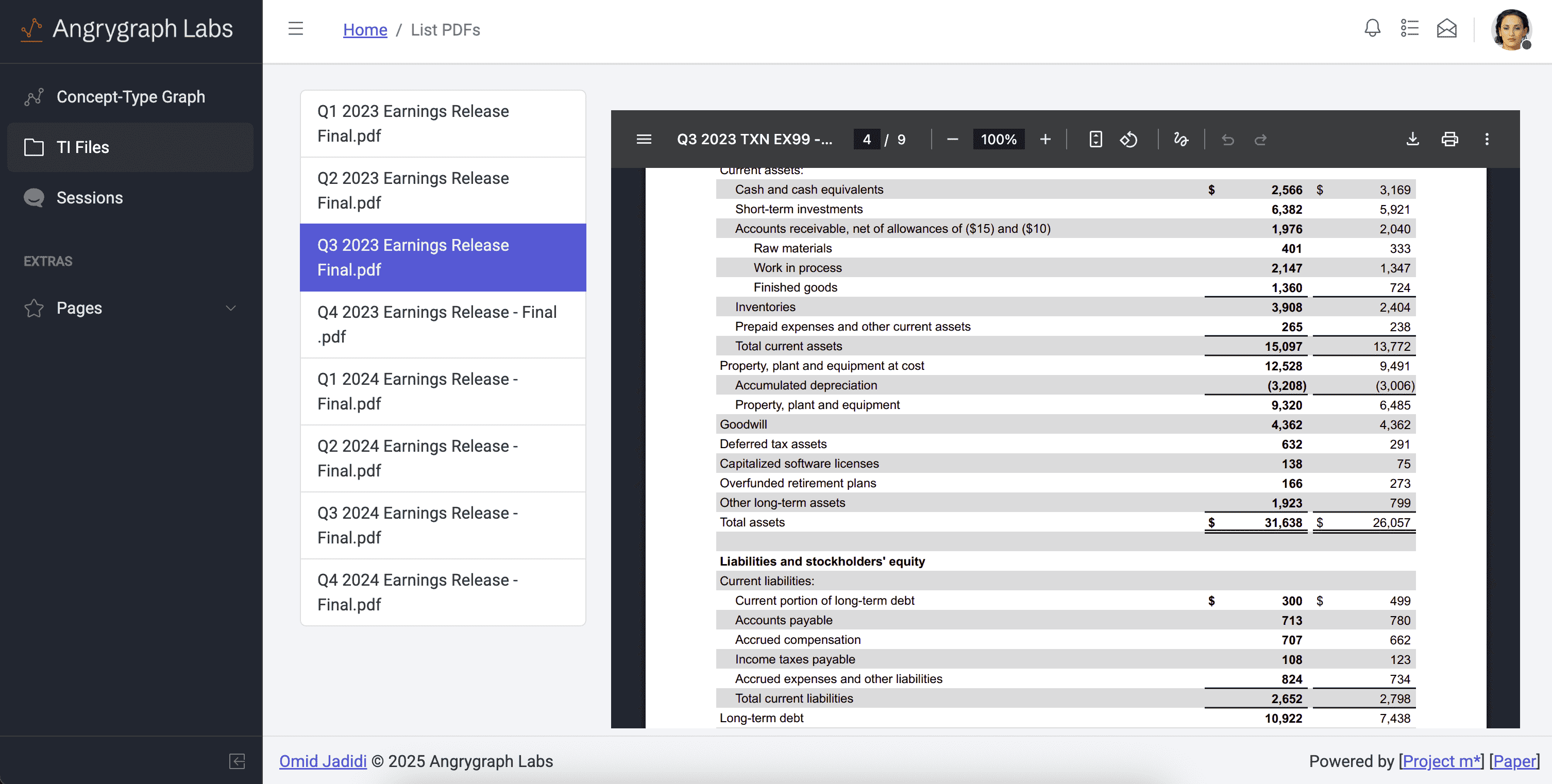Image resolution: width=1552 pixels, height=784 pixels.
Task: Switch to the Sessions section
Action: [89, 197]
